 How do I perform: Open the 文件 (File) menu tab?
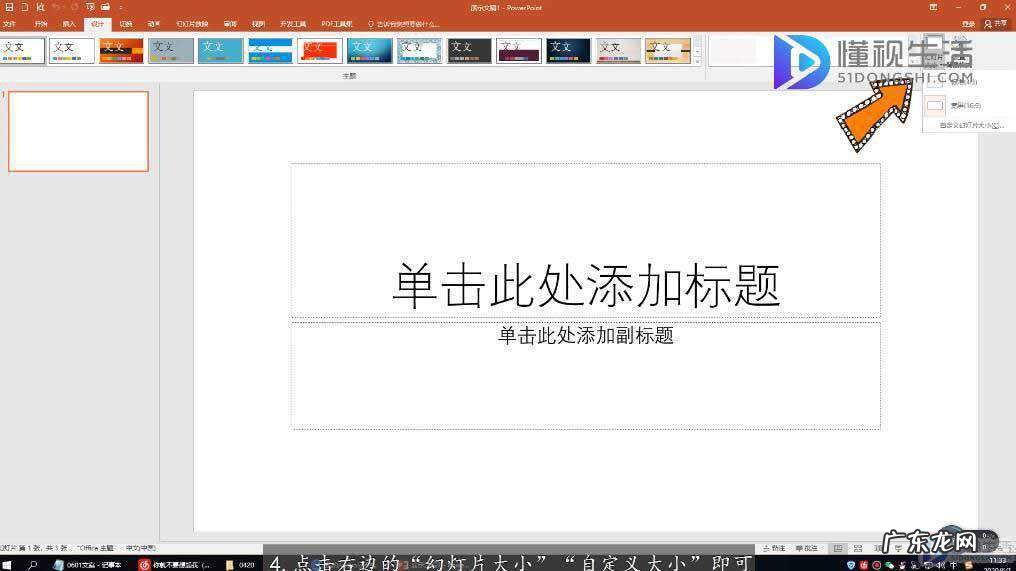pos(10,24)
